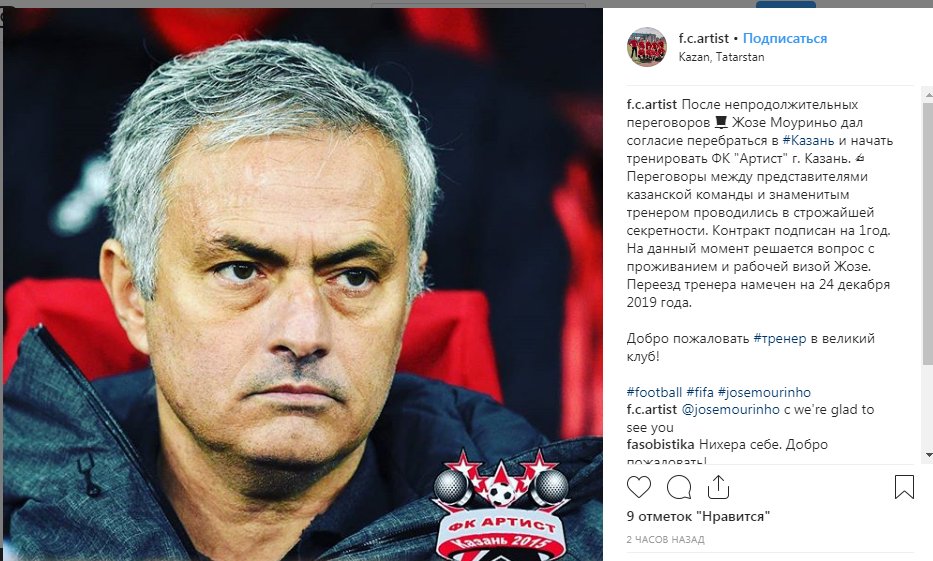Click the comments scrollbar down arrow
Viewport: 933px width, 561px height.
tap(928, 455)
